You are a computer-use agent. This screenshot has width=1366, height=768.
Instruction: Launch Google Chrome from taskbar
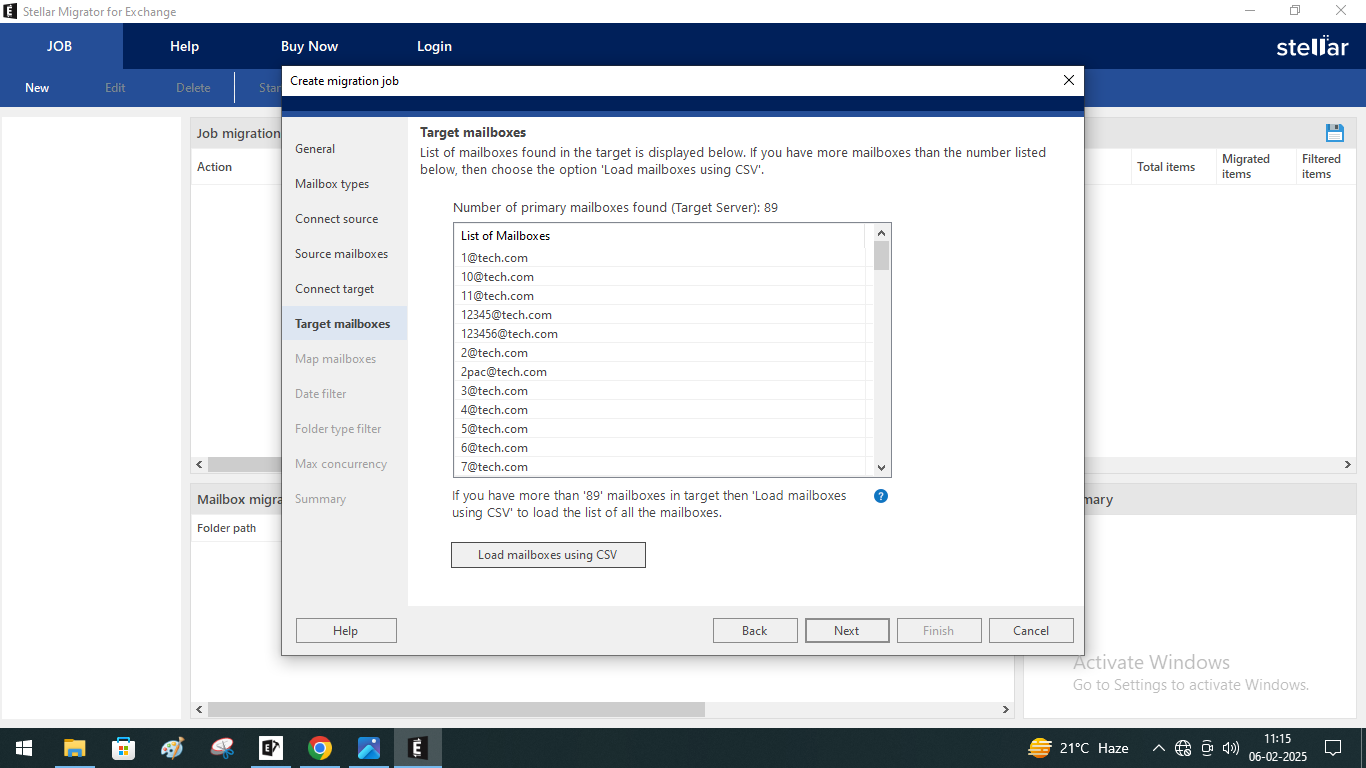point(320,748)
